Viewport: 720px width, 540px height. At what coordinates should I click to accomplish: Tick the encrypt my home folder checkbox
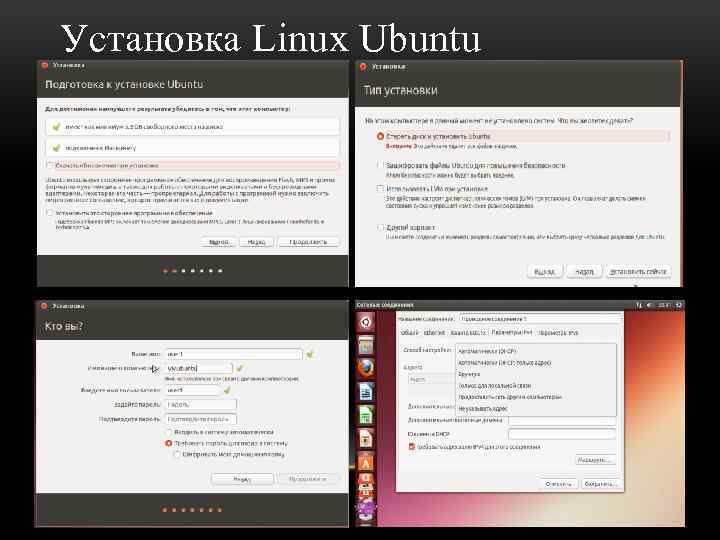[177, 454]
